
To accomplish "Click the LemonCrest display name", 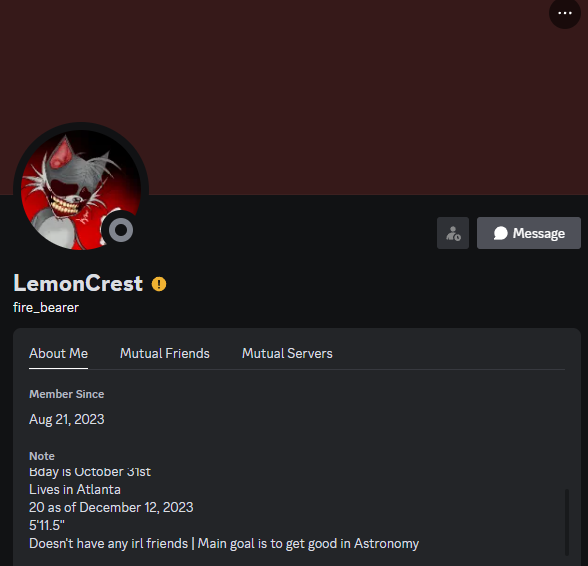I will [78, 283].
